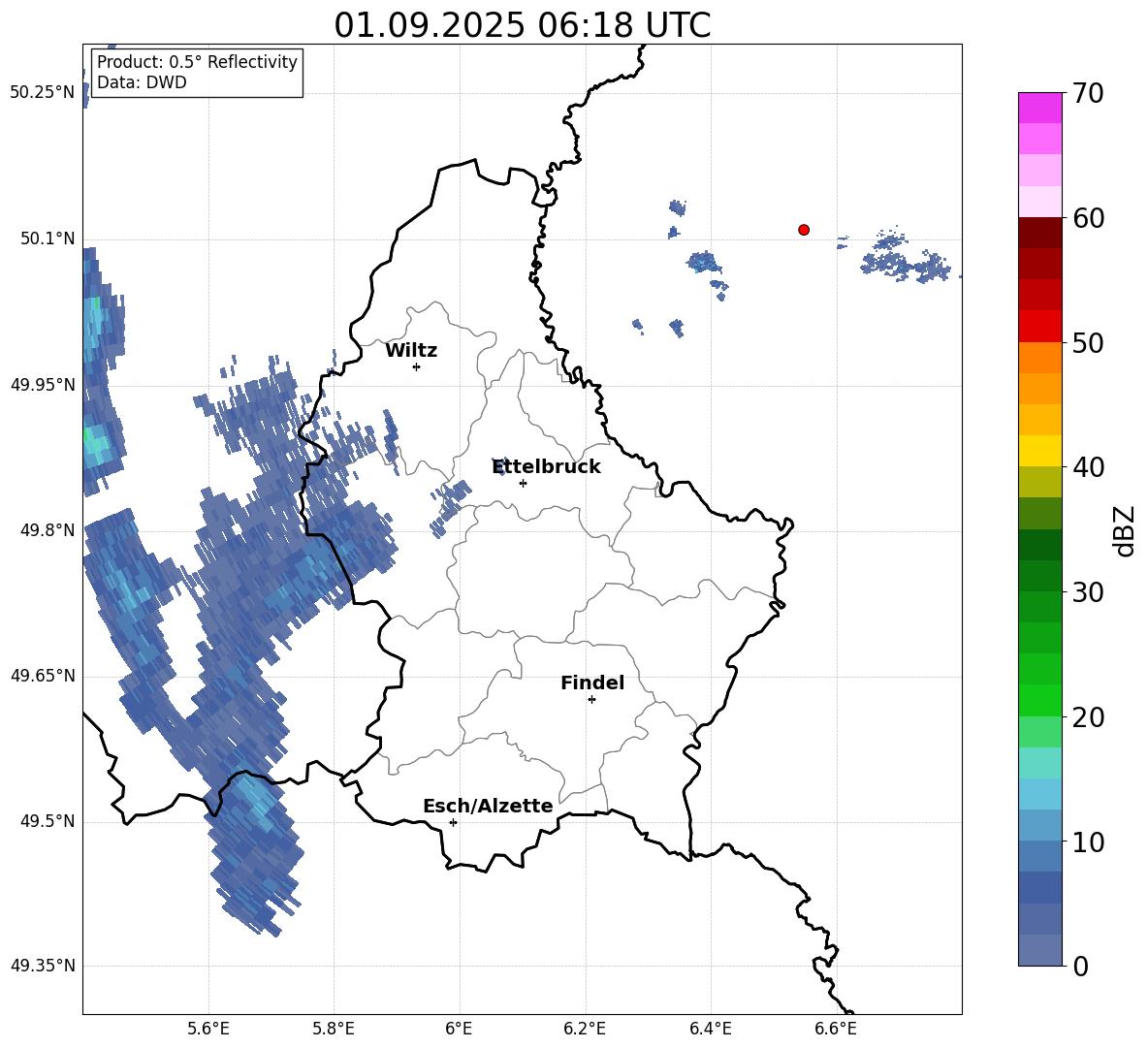
Task: Click the red radar site marker dot
Action: tap(804, 230)
